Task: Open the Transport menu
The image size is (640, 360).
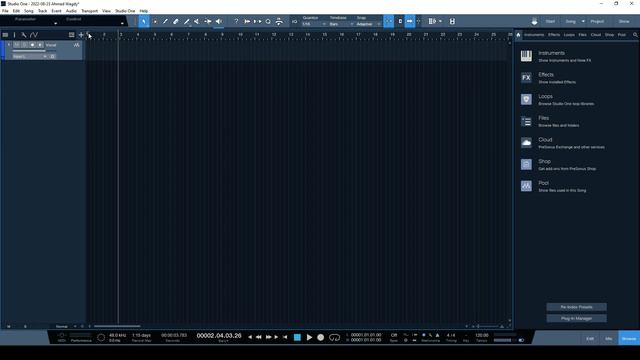Action: click(x=89, y=11)
